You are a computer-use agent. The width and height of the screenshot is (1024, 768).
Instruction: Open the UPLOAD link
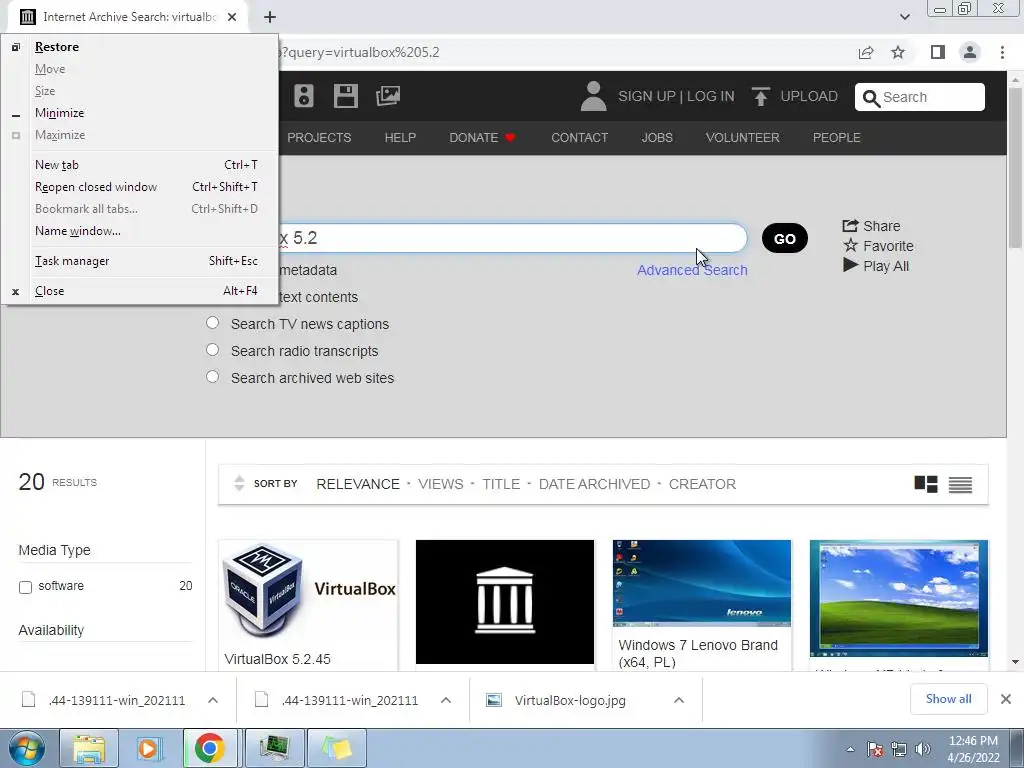click(808, 96)
